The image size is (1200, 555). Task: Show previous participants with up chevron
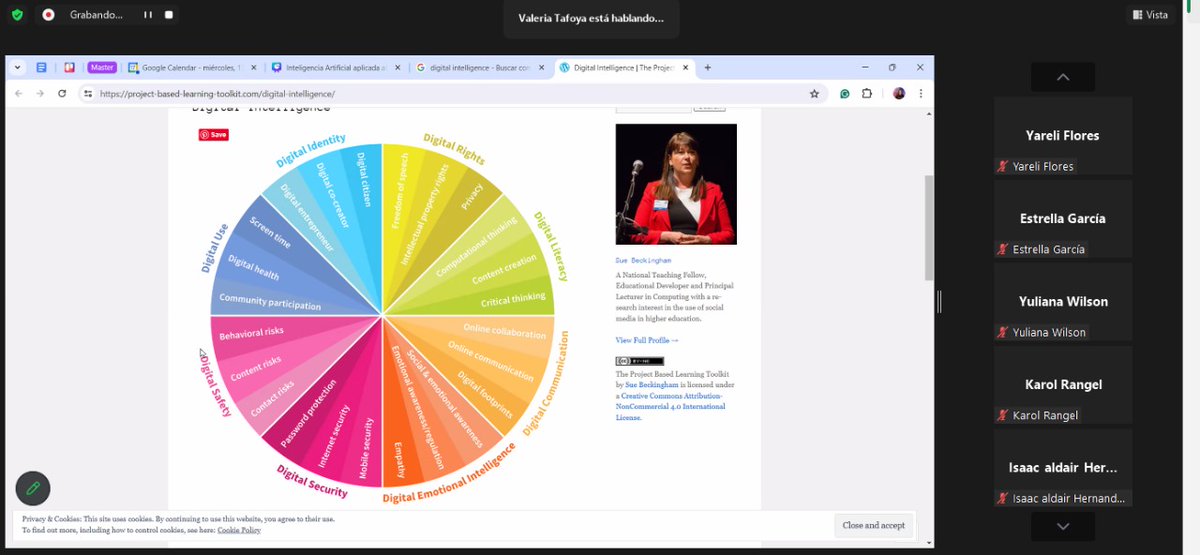[1062, 77]
